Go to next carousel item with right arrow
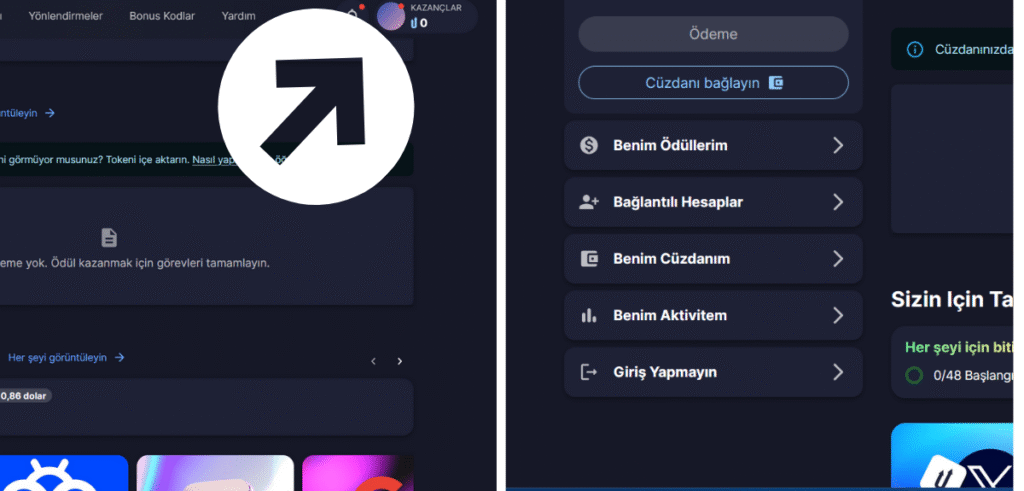1024x491 pixels. click(400, 361)
